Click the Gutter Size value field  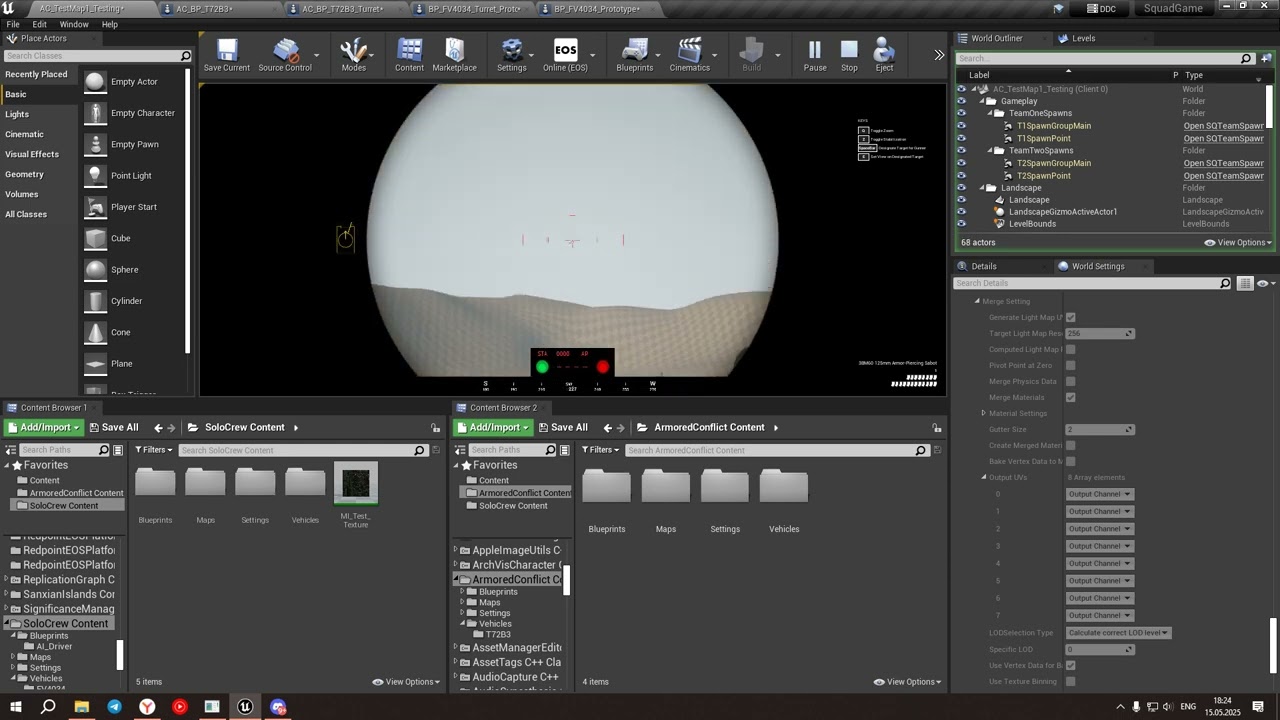click(x=1100, y=429)
